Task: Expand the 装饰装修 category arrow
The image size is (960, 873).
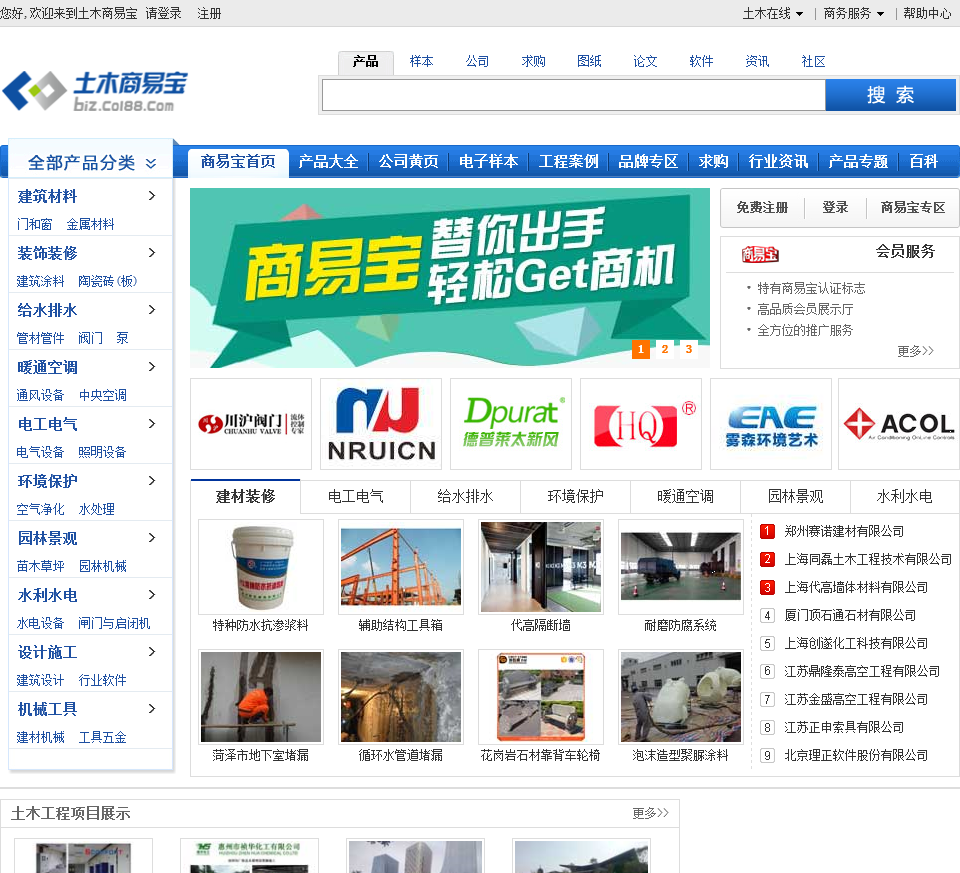Action: [x=152, y=253]
